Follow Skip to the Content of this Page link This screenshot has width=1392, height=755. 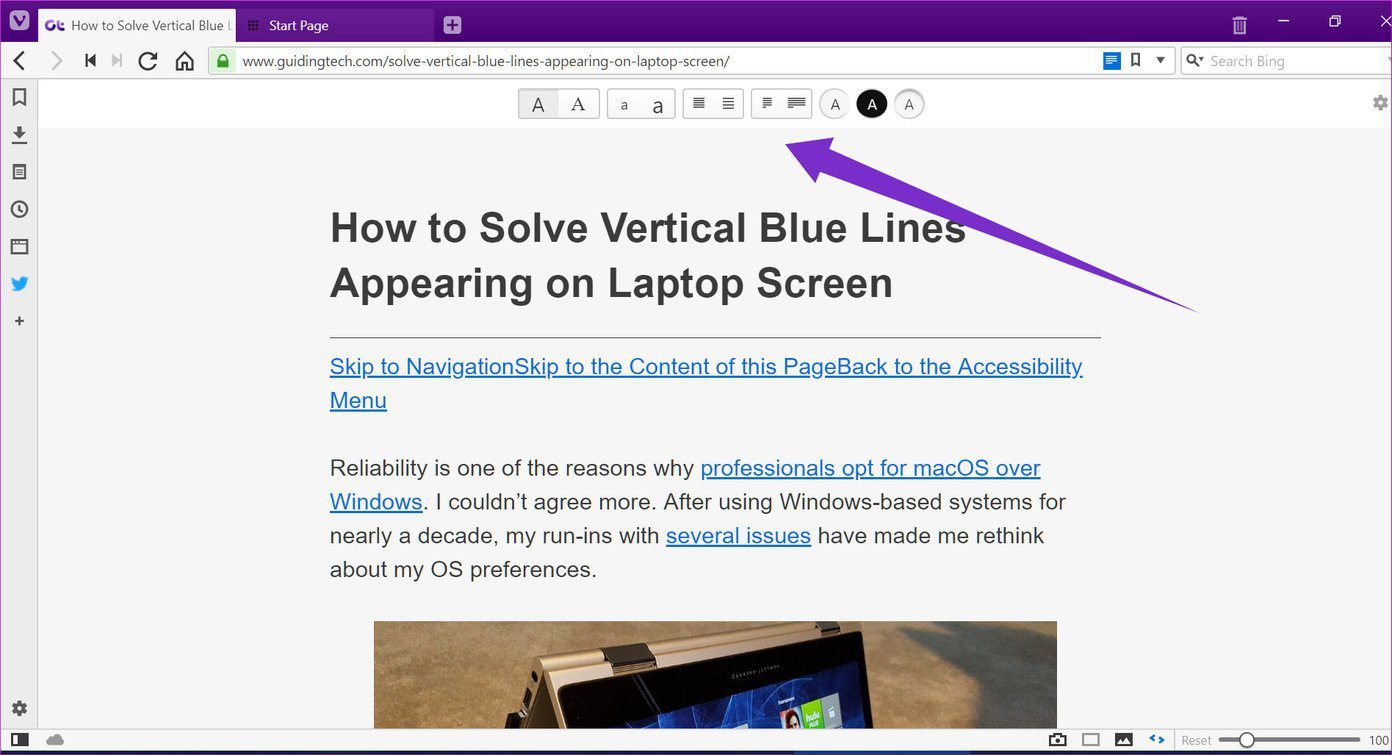pos(675,366)
